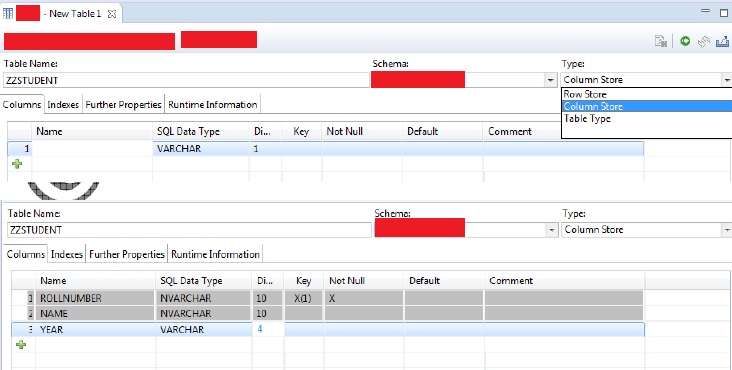The width and height of the screenshot is (732, 370).
Task: Click the upper SQL Data Type column header
Action: pos(201,132)
